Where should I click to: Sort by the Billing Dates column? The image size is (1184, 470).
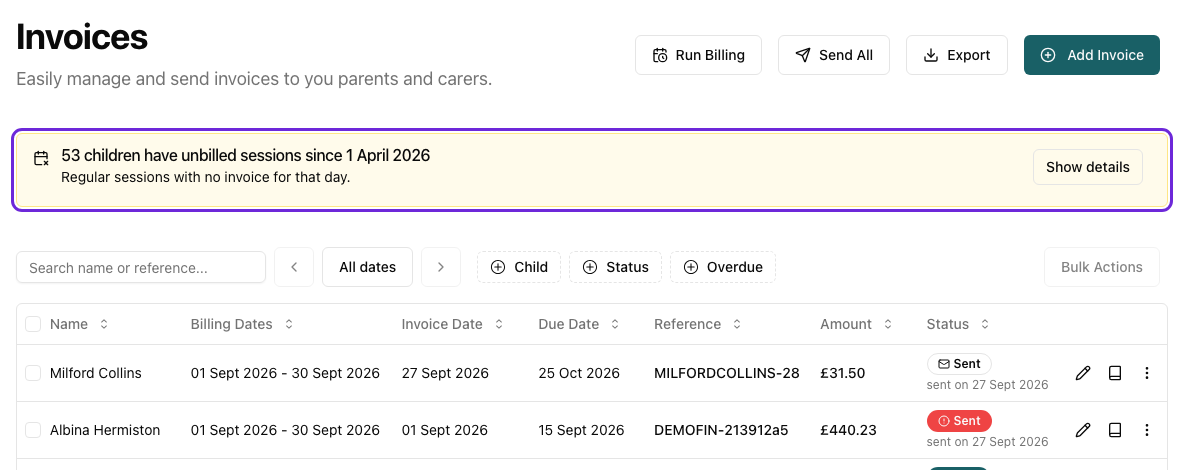[x=242, y=324]
